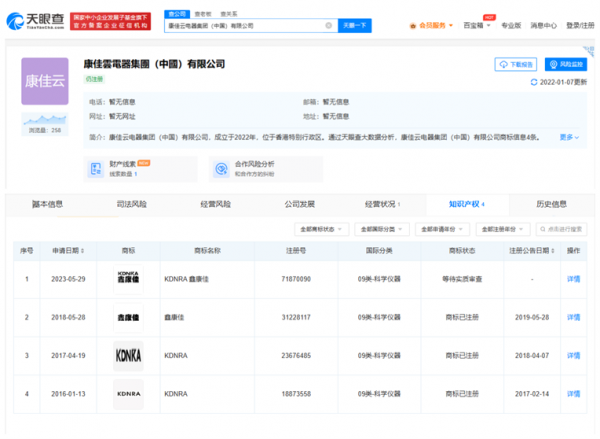Open the 百宝箱 dropdown menu

[x=477, y=26]
